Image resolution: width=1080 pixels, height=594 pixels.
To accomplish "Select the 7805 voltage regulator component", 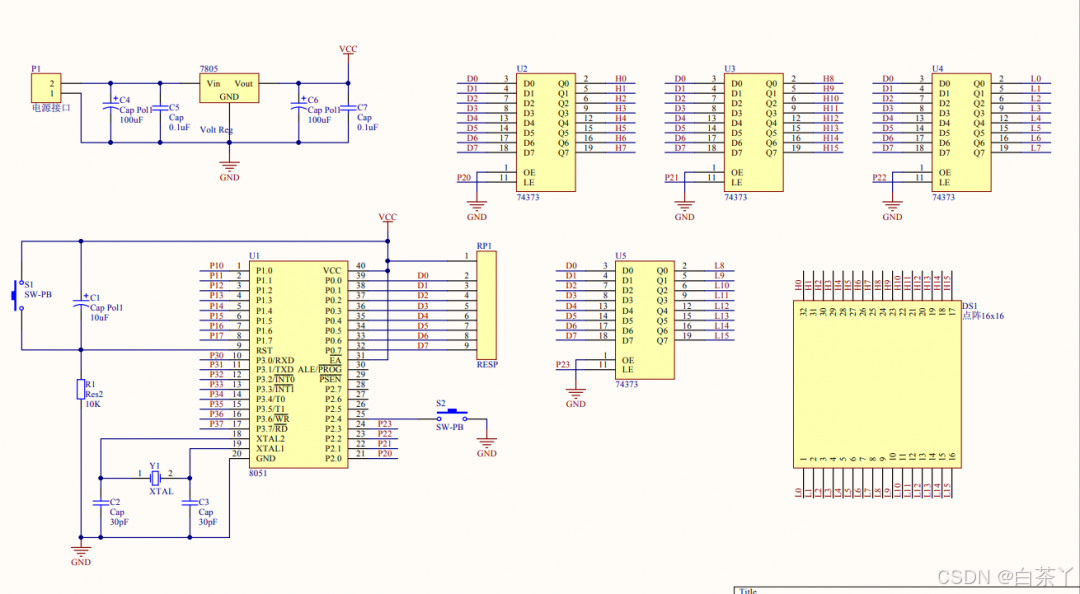I will pos(229,88).
